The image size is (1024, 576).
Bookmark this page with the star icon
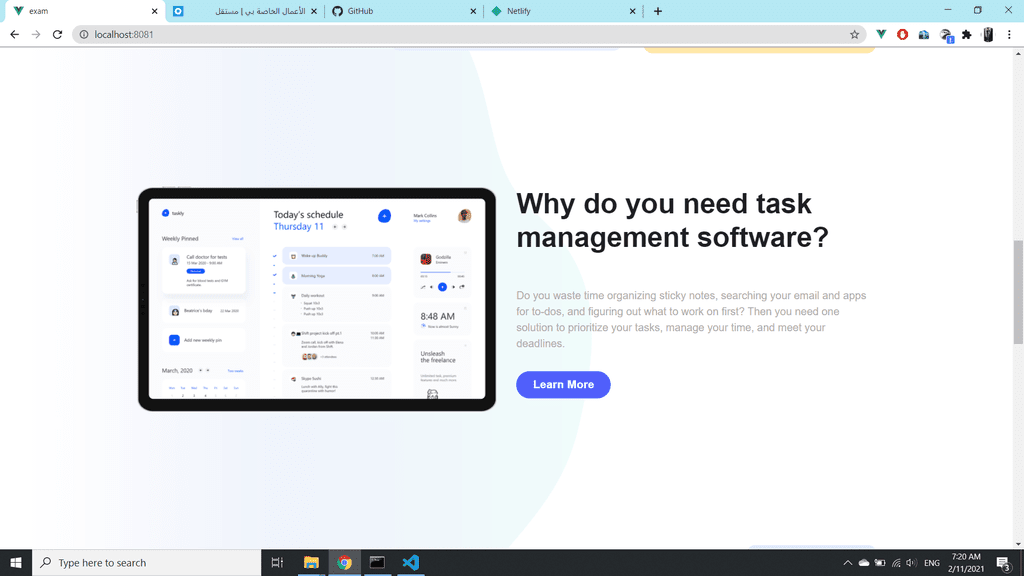pyautogui.click(x=854, y=35)
